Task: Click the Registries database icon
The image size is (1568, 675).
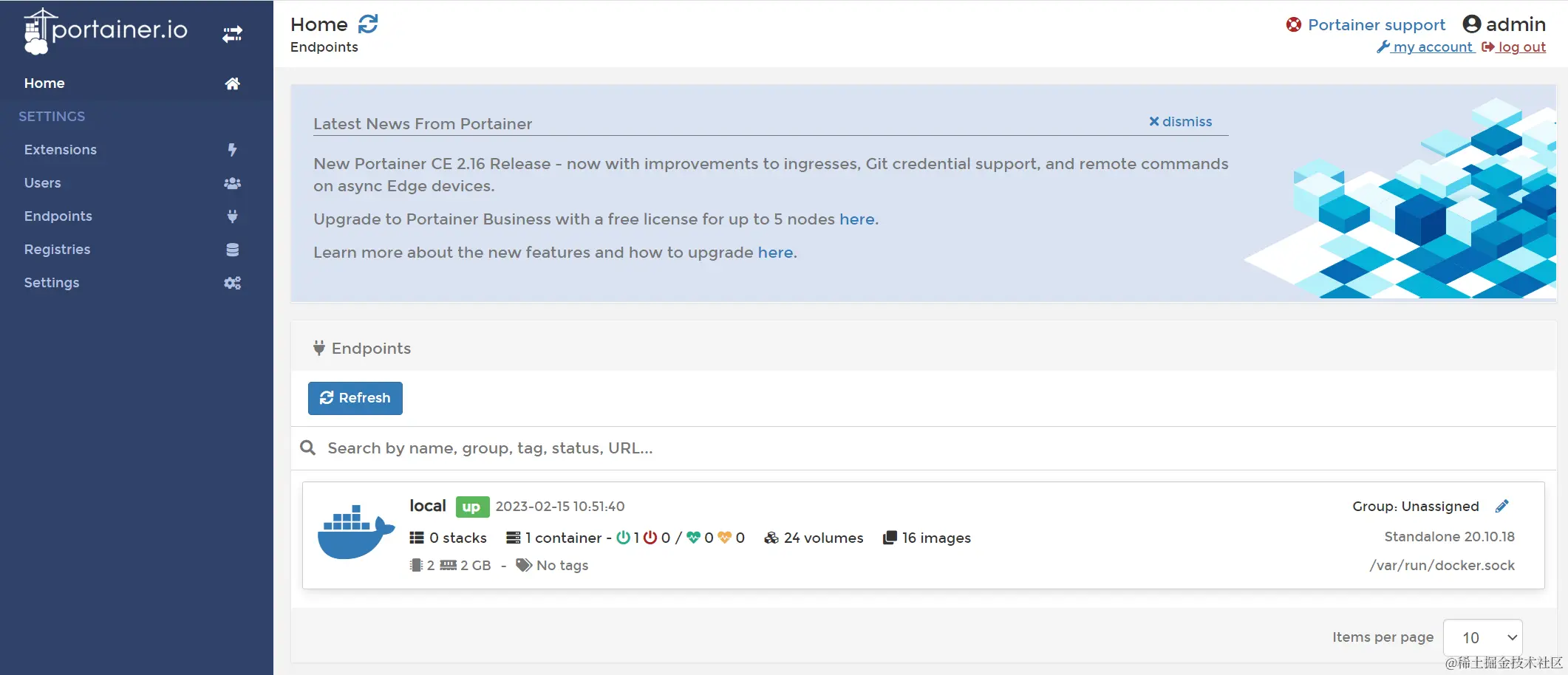Action: coord(232,250)
